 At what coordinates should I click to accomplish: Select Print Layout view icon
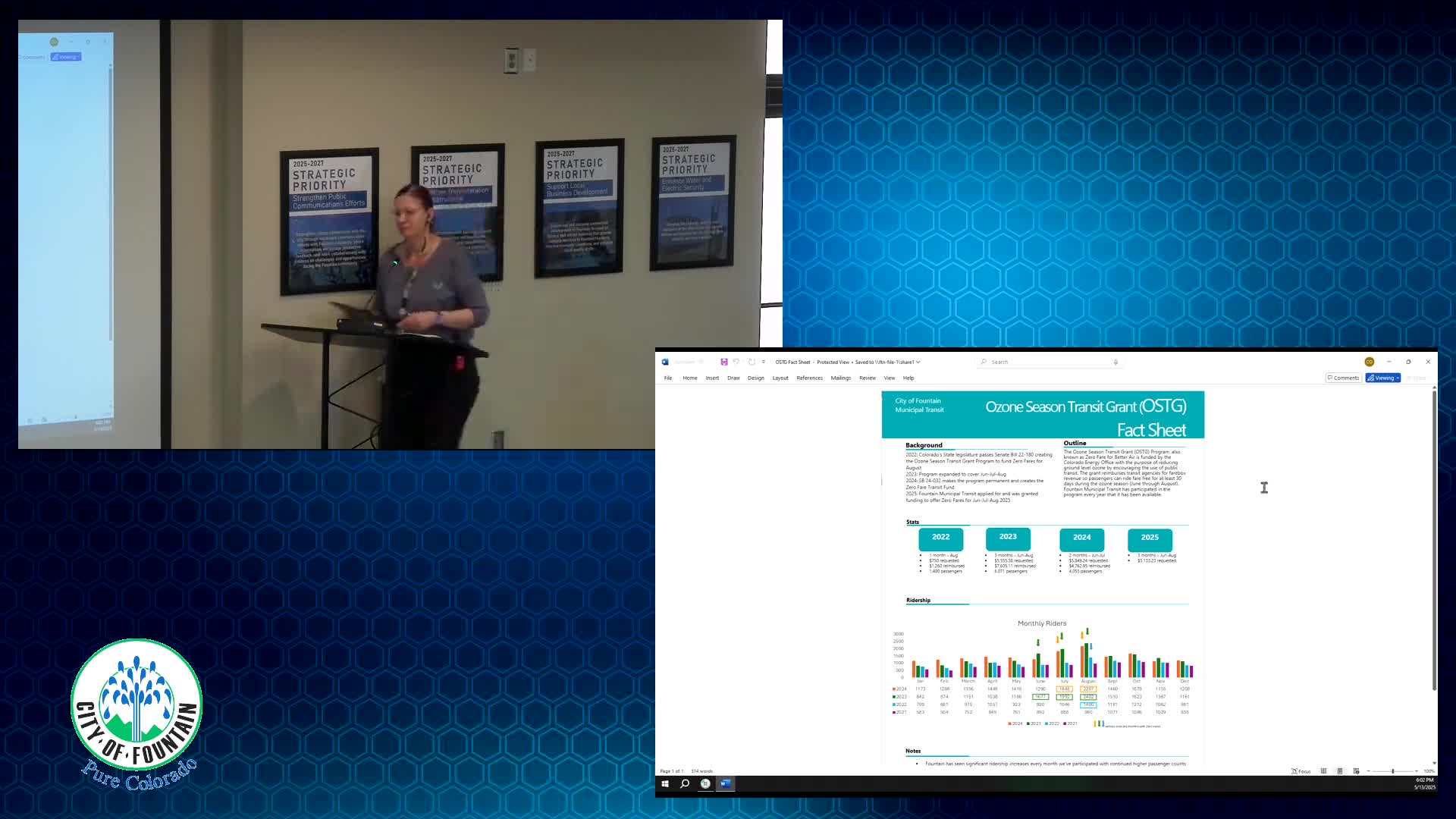click(1340, 771)
